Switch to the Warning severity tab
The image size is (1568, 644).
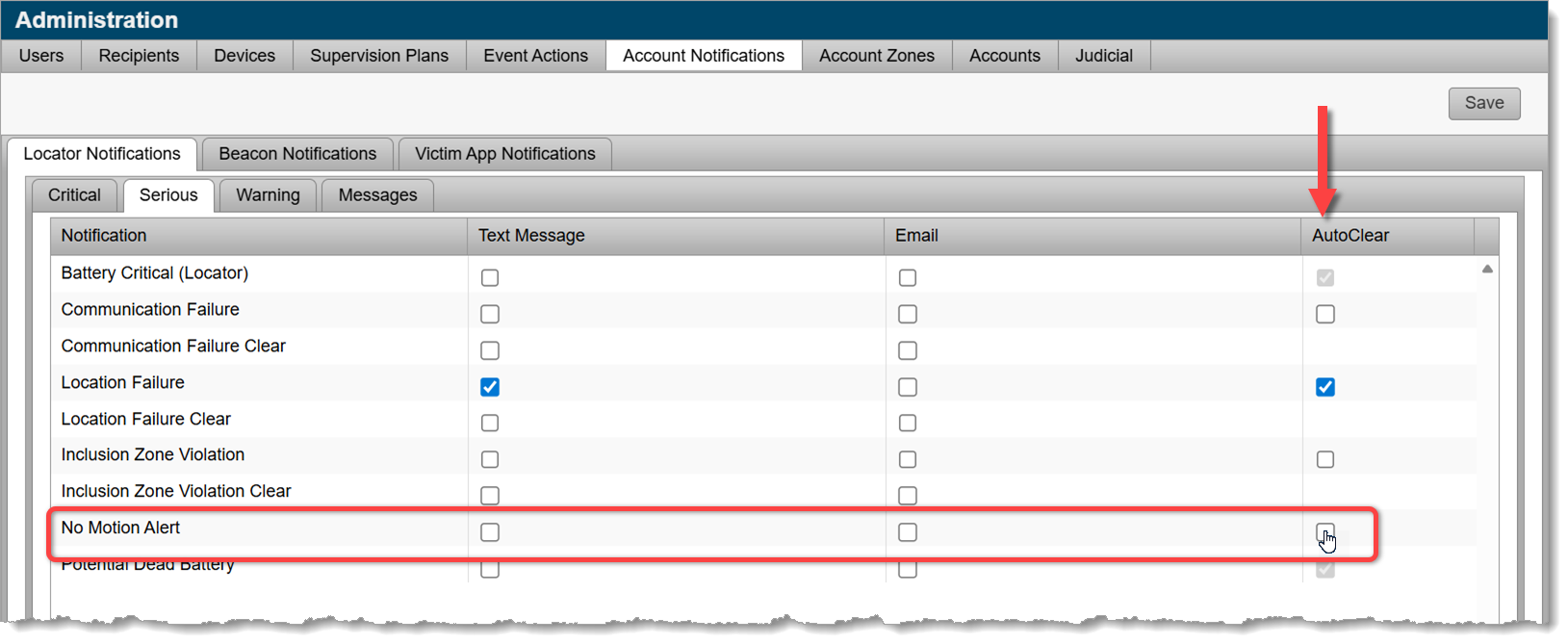(268, 195)
